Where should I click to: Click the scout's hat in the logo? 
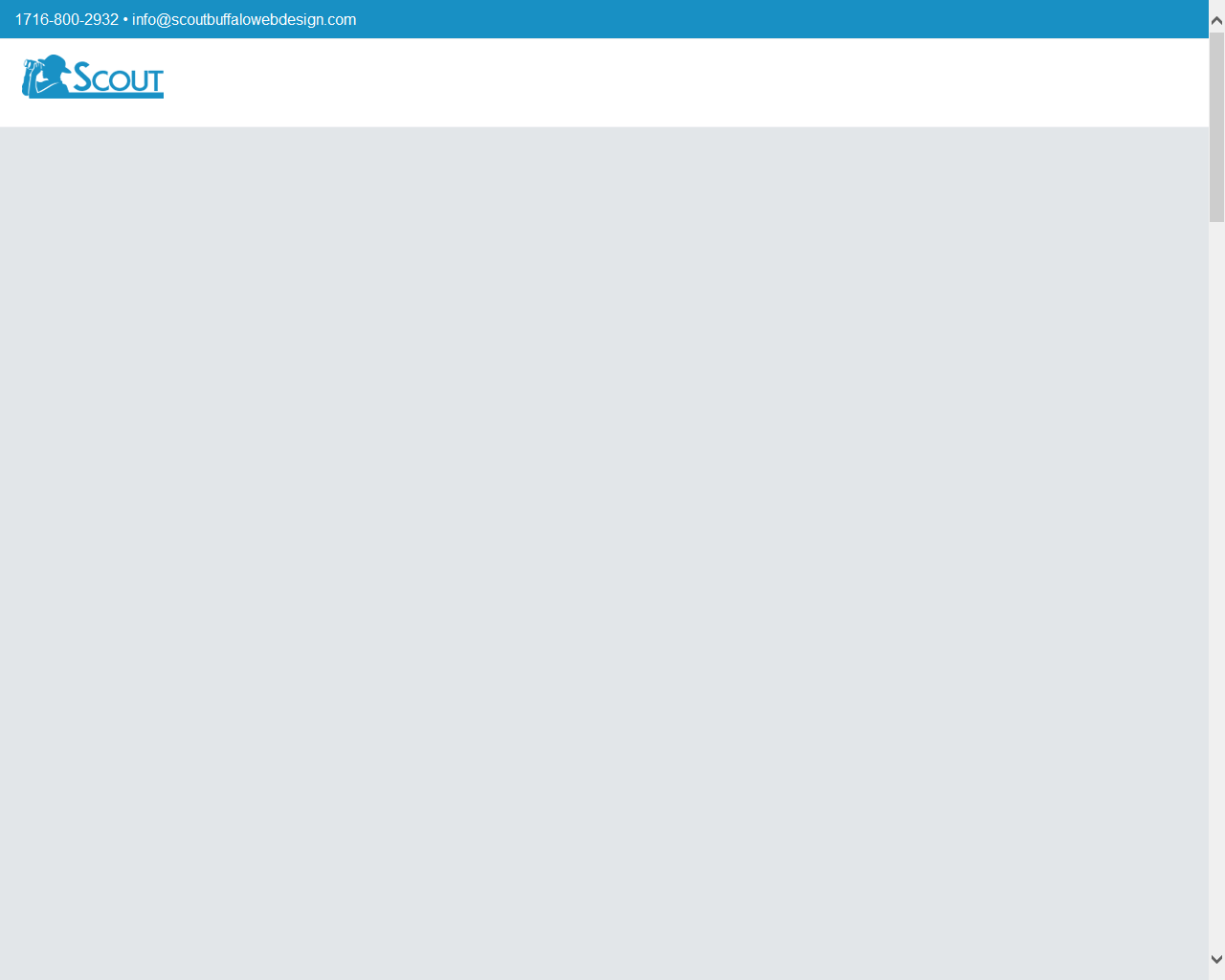click(55, 62)
